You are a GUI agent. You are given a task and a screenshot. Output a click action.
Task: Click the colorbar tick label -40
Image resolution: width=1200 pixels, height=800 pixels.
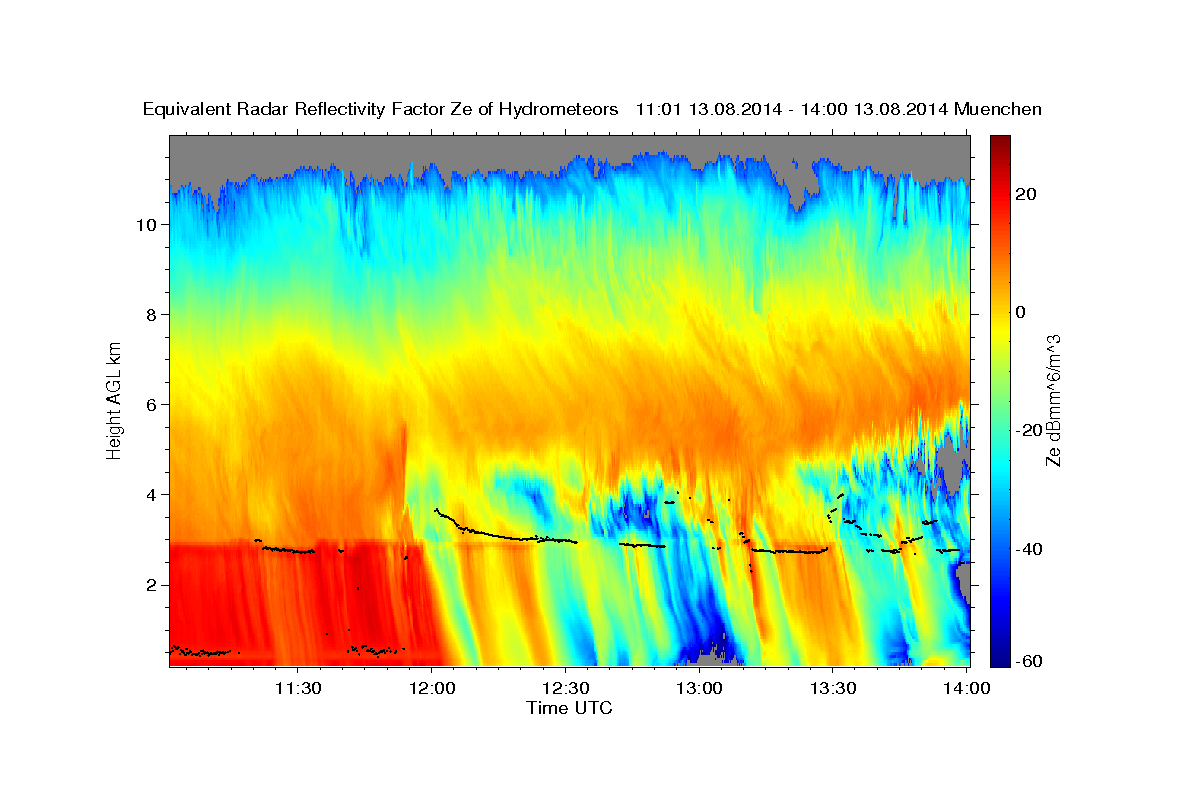click(1029, 548)
